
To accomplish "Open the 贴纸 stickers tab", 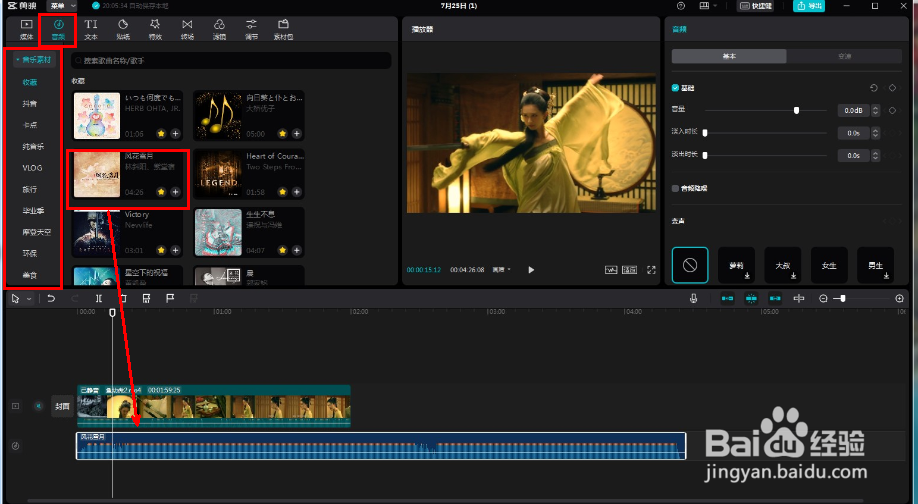I will point(123,29).
